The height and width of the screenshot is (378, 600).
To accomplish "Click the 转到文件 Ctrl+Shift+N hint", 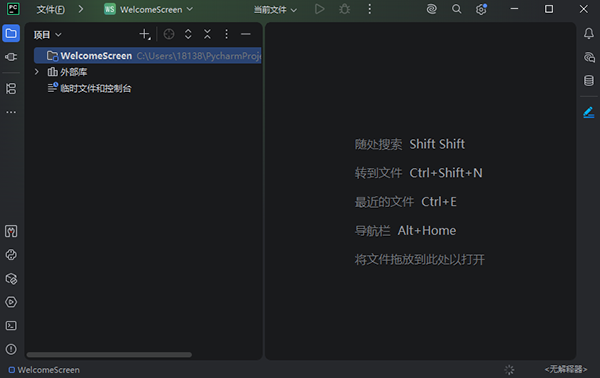I will tap(418, 173).
